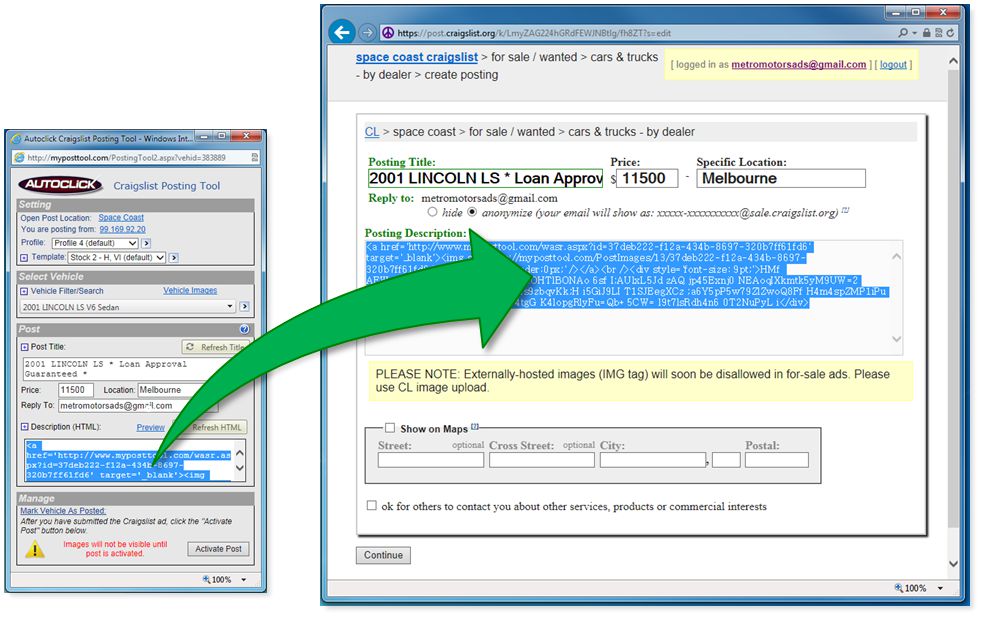Click the forward arrow in the Craigslist browser
The width and height of the screenshot is (983, 619).
368,33
